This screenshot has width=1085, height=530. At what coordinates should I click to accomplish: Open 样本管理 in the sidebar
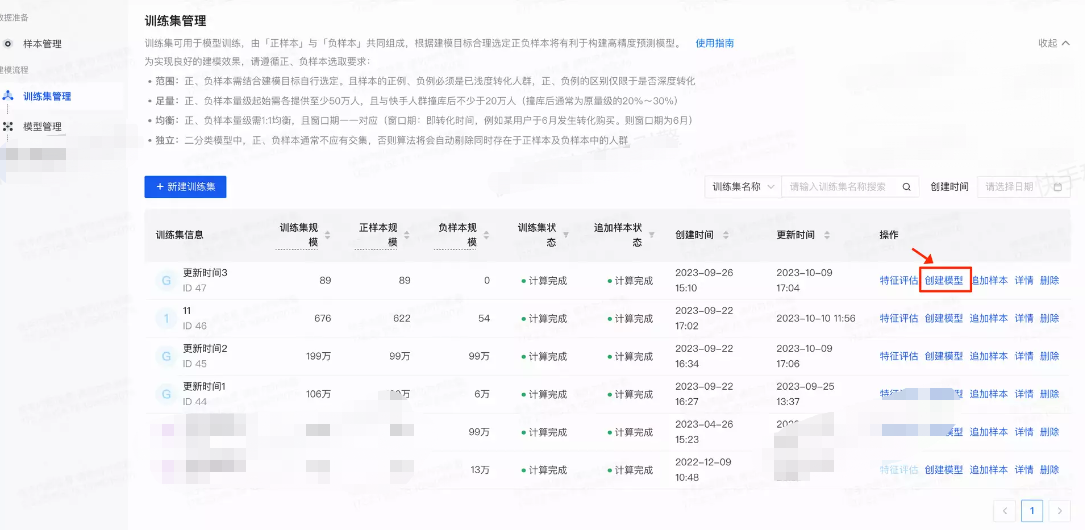42,44
